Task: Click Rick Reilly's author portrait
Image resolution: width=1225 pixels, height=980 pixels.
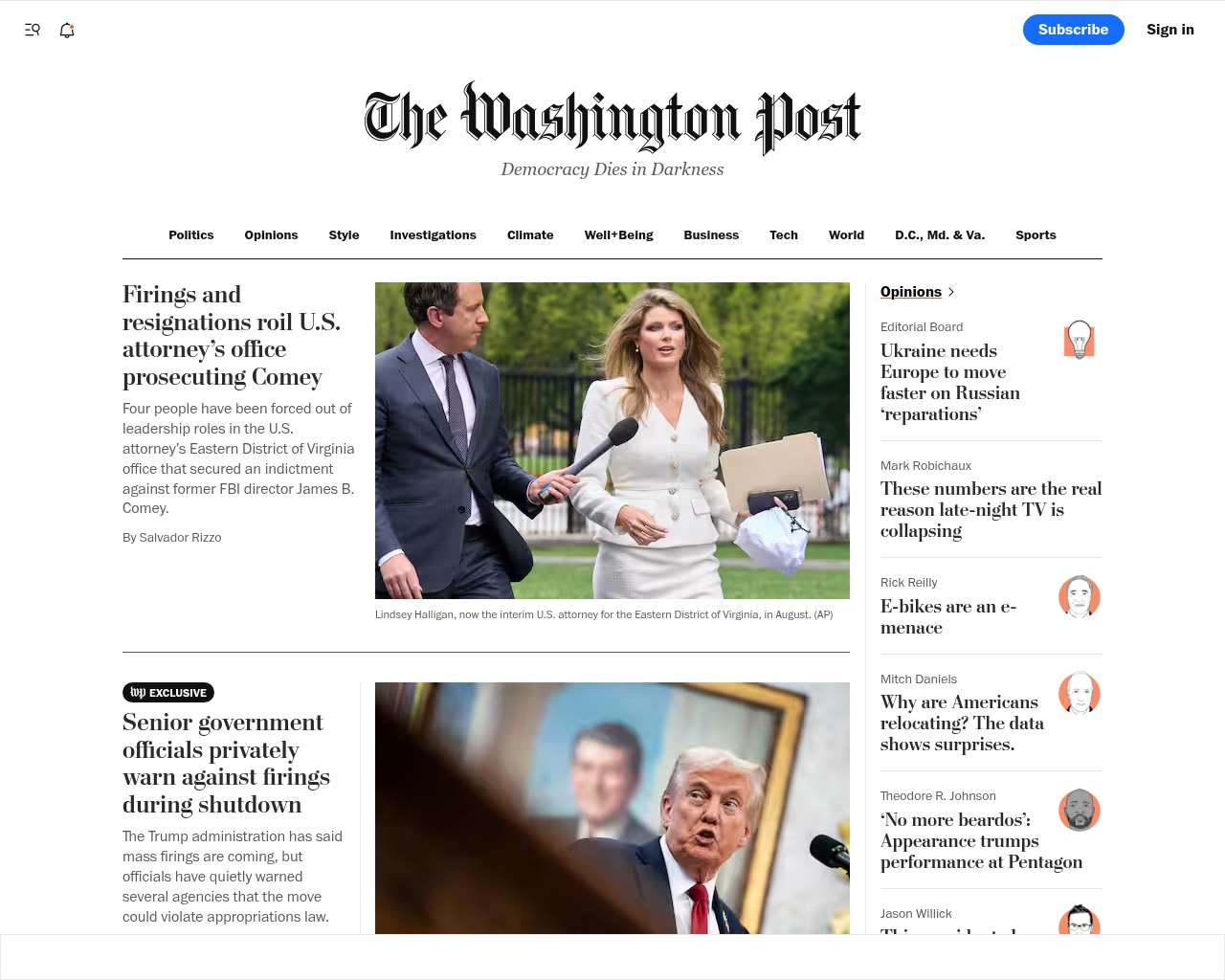Action: [x=1080, y=596]
